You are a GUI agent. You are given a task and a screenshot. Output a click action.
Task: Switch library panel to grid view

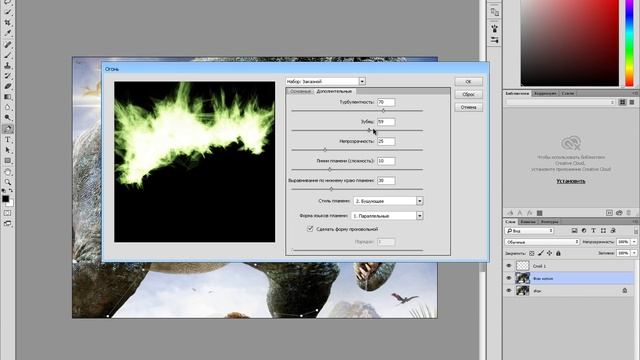point(623,102)
